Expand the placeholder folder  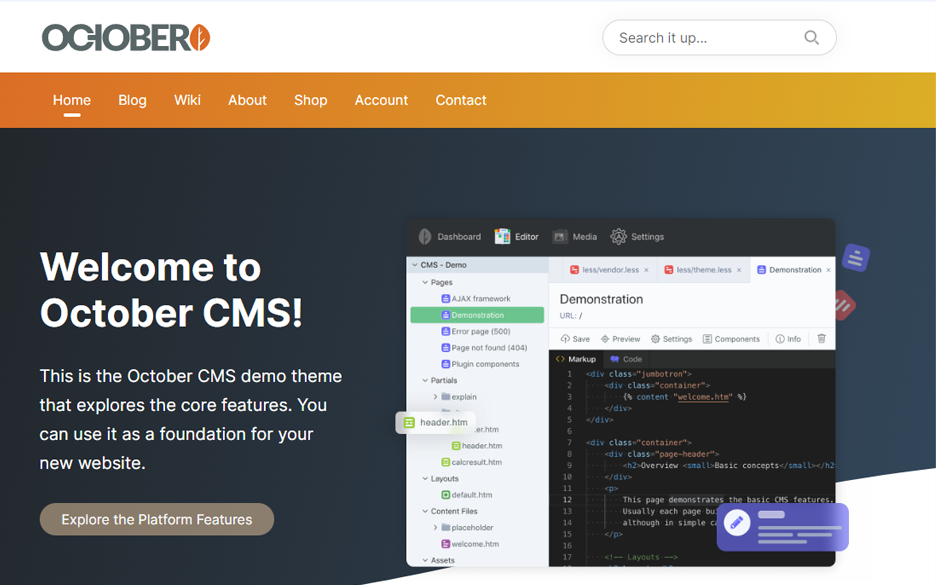click(435, 528)
